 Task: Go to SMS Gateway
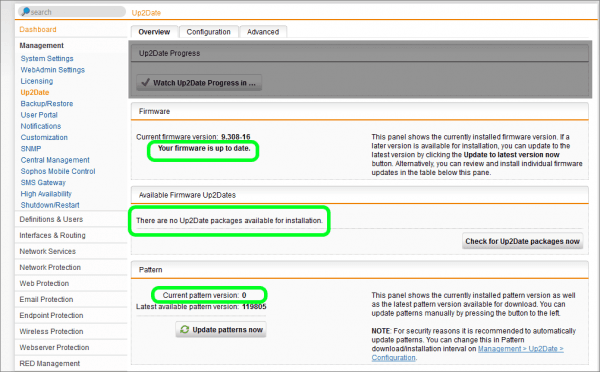tap(43, 183)
